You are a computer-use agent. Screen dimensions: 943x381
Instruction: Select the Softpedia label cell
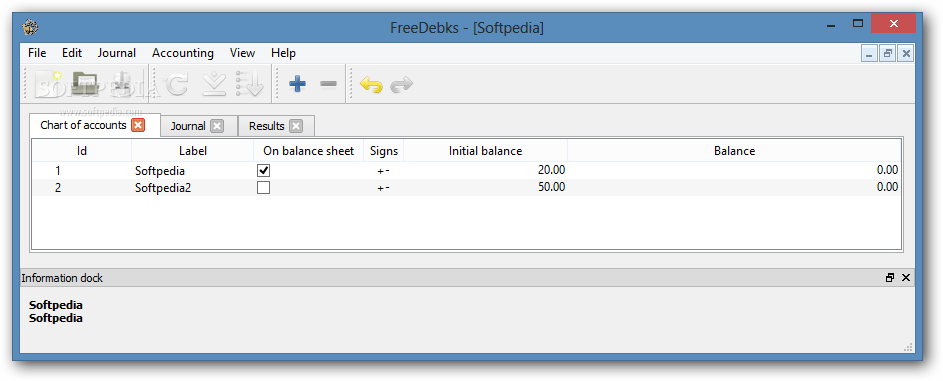192,171
